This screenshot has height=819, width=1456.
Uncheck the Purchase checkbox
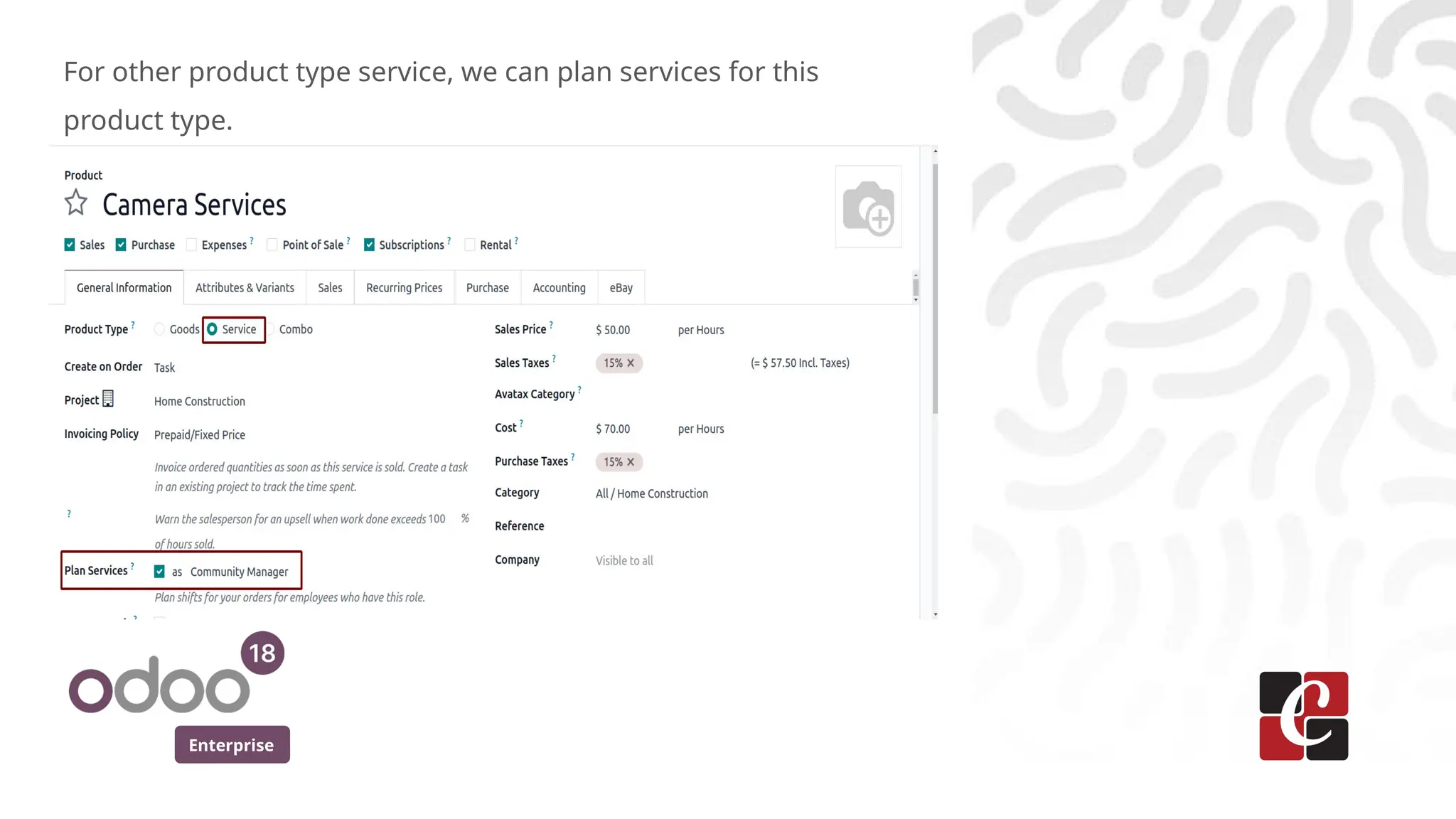click(121, 245)
